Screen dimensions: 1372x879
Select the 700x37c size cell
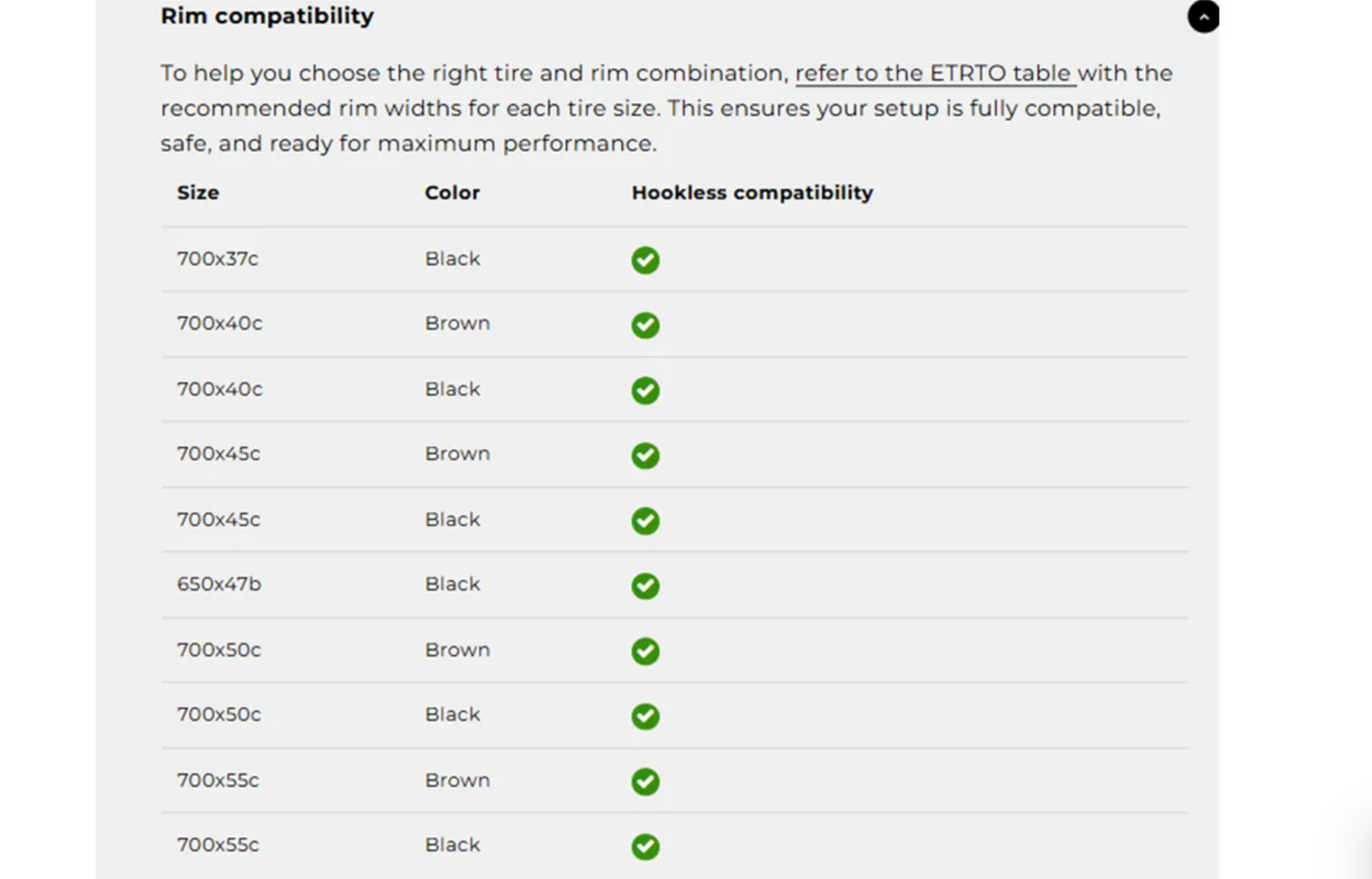point(217,258)
